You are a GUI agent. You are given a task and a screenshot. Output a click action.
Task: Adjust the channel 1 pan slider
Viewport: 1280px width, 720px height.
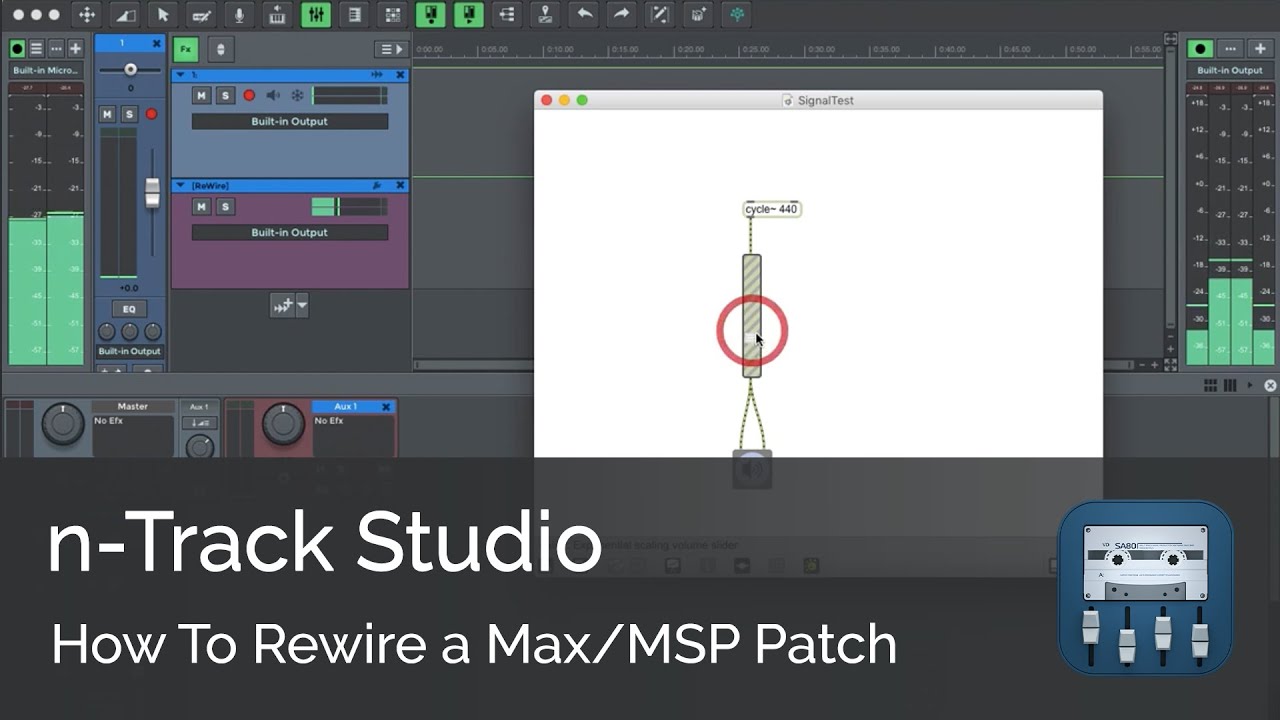point(130,69)
